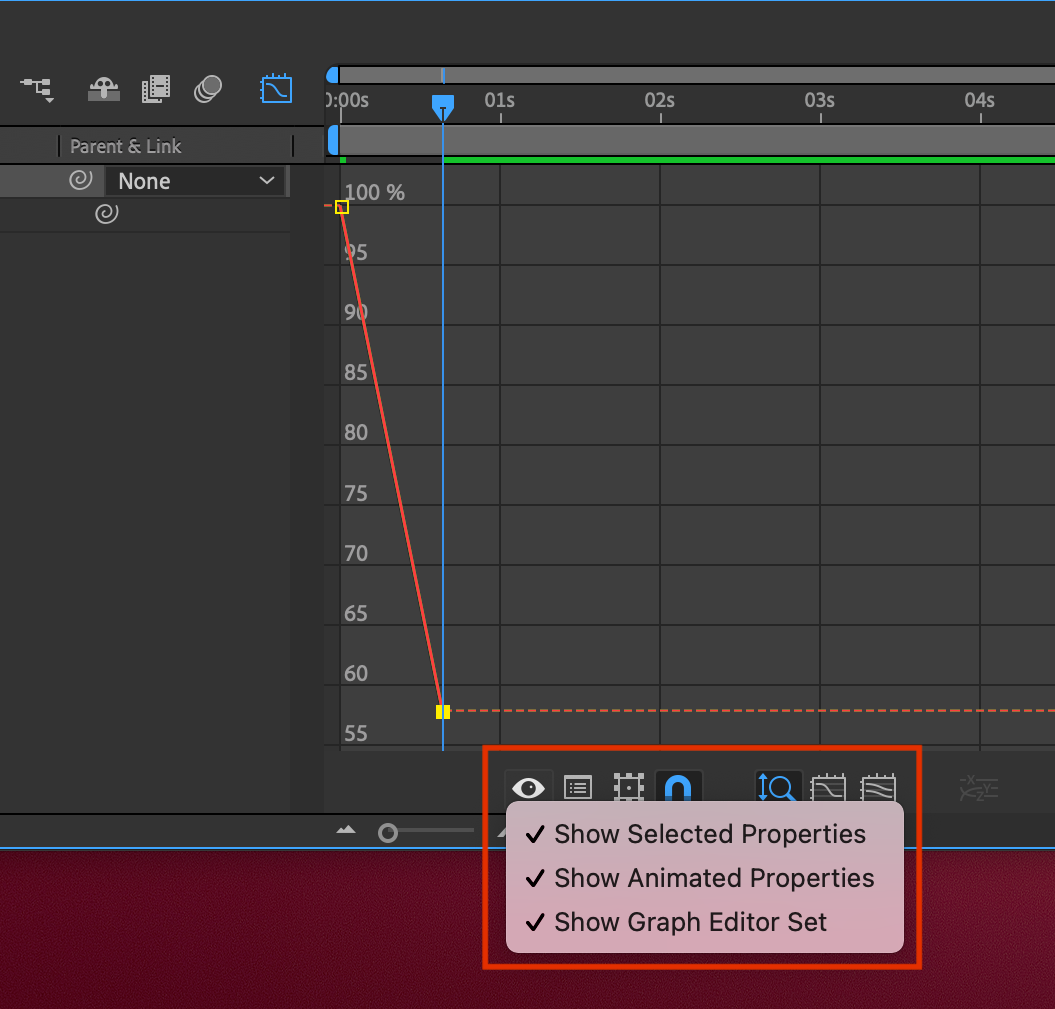Click Fit all graphs to view
Viewport: 1055px width, 1009px height.
click(x=878, y=788)
